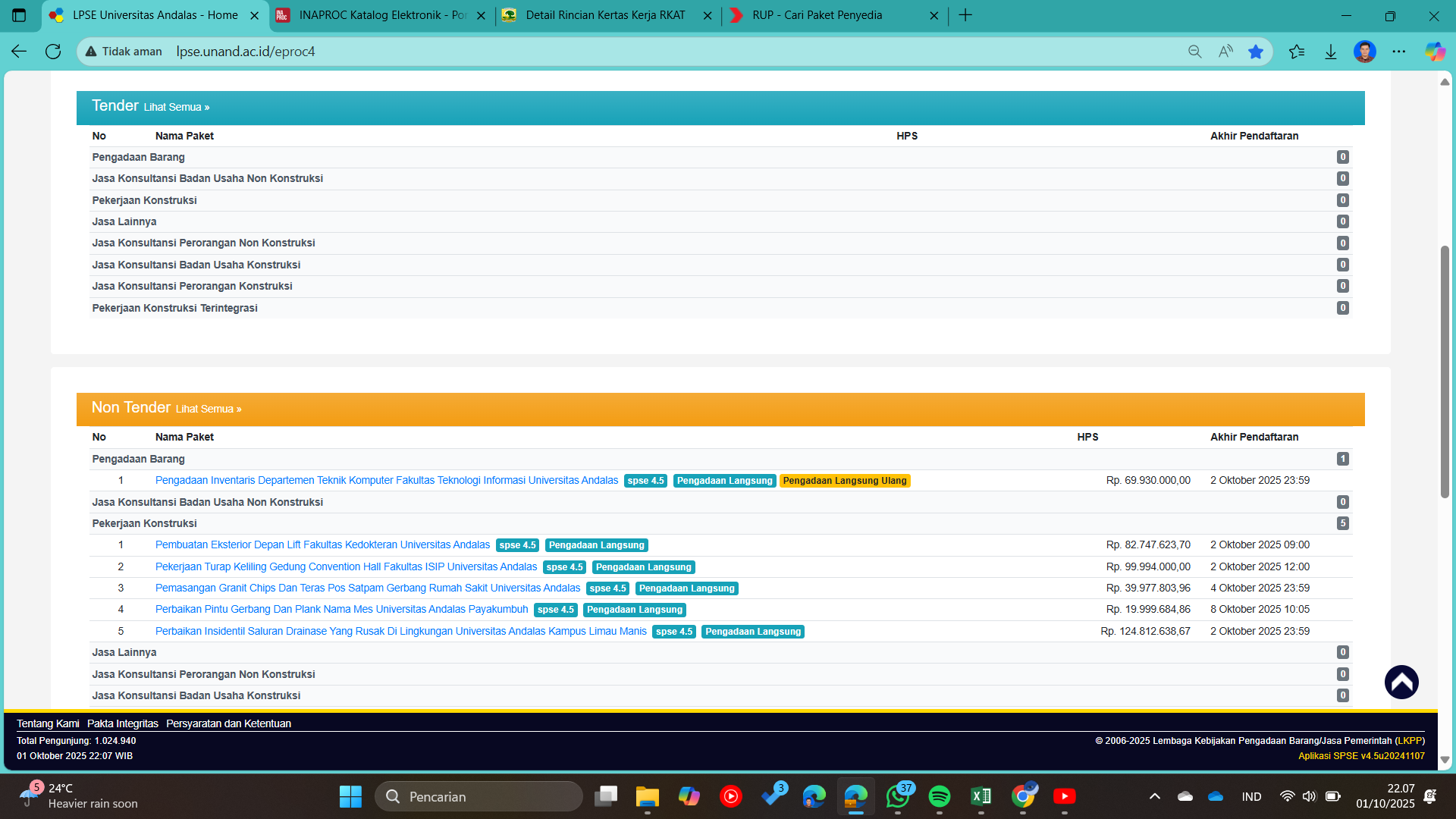Open Spotify from the taskbar
The height and width of the screenshot is (819, 1456).
point(939,796)
